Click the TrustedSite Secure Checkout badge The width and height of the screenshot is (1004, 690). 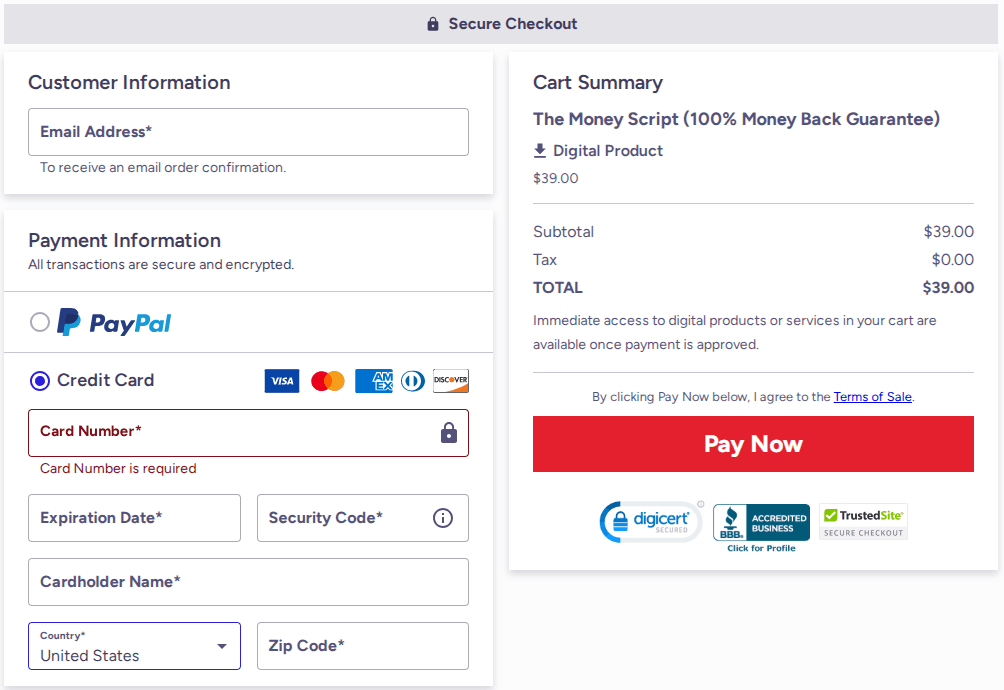click(863, 521)
